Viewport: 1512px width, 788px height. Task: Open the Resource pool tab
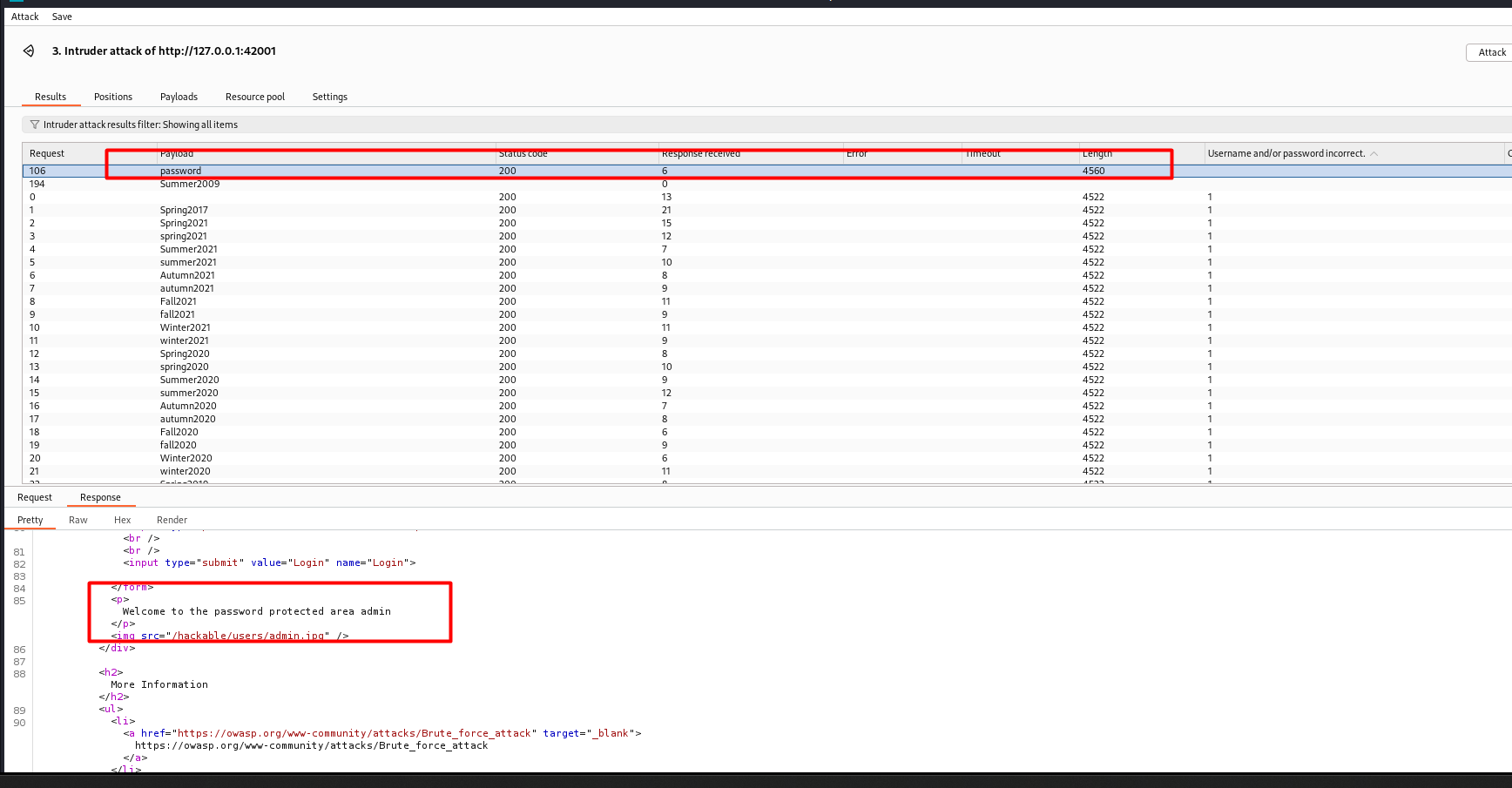[254, 97]
